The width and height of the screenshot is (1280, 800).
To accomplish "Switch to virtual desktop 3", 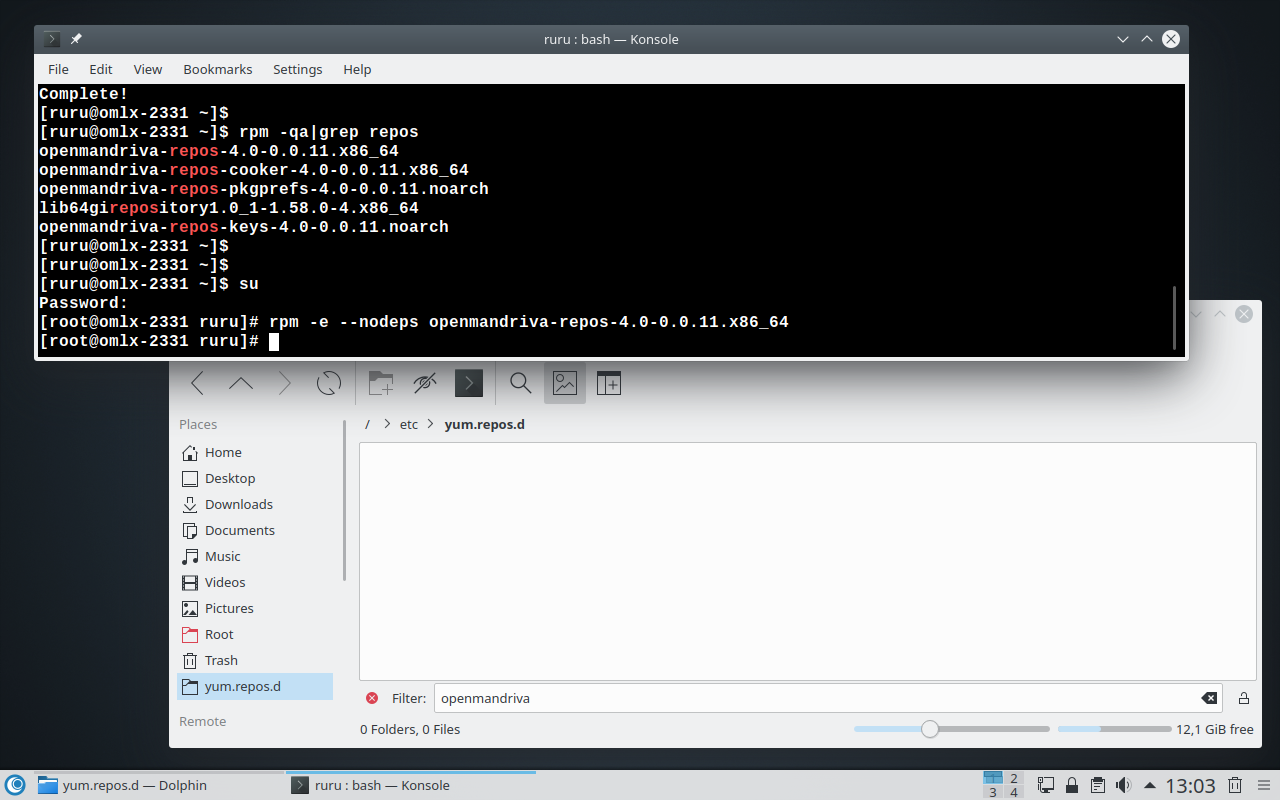I will click(992, 792).
